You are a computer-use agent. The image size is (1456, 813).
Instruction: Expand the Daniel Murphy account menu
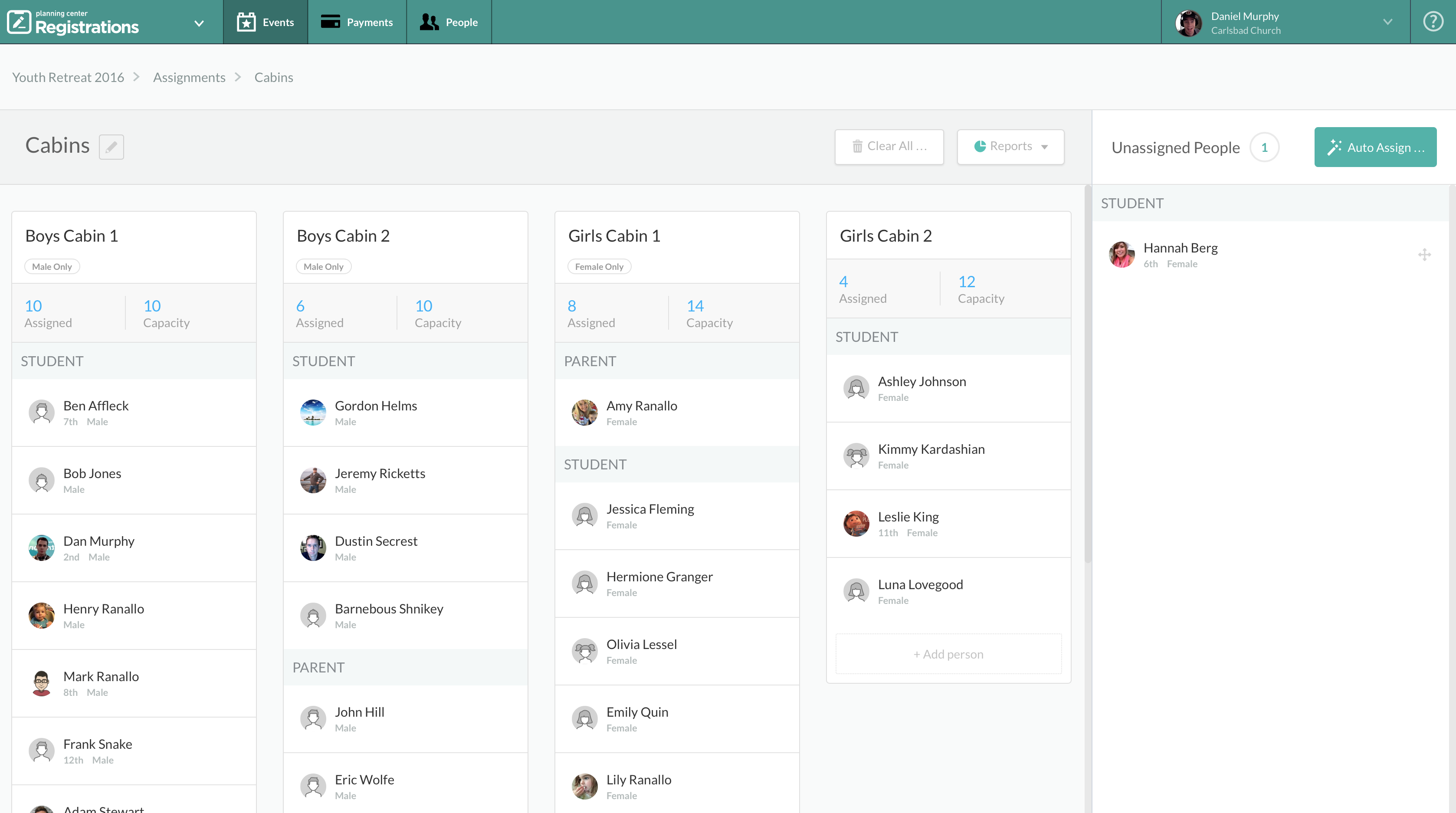click(x=1387, y=22)
